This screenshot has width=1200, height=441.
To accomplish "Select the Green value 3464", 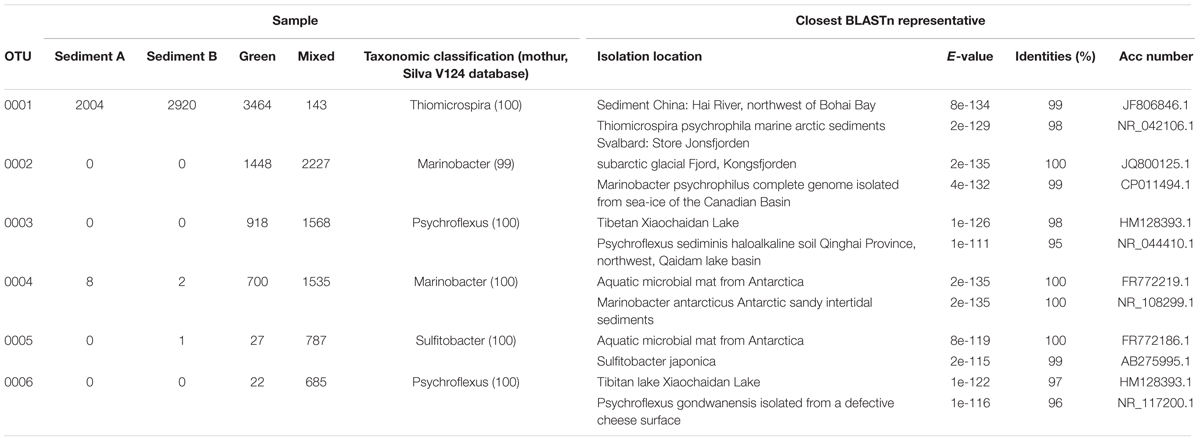I will (x=257, y=101).
